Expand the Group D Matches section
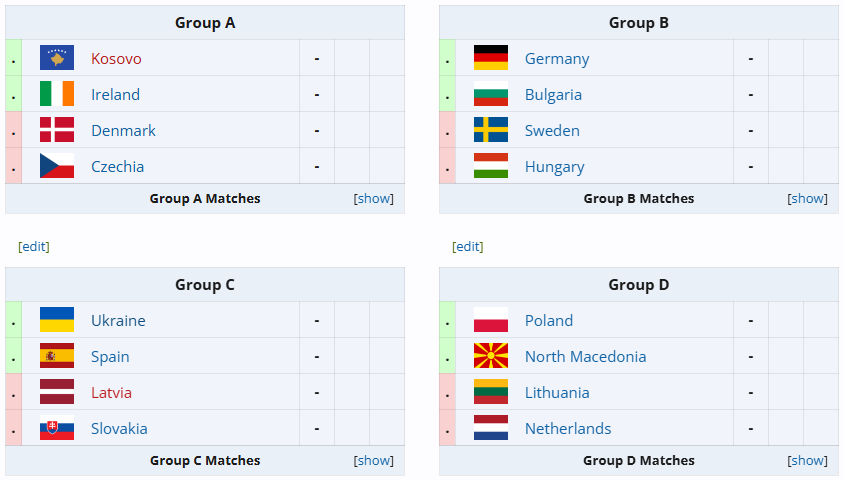Viewport: 844px width, 480px height. tap(807, 461)
